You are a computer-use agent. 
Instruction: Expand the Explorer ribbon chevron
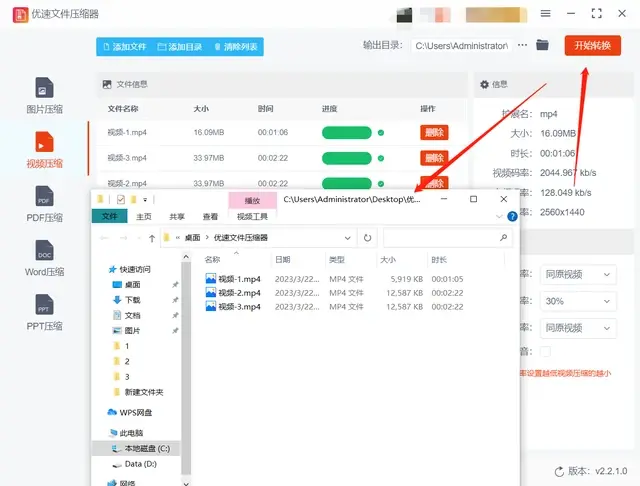coord(499,216)
